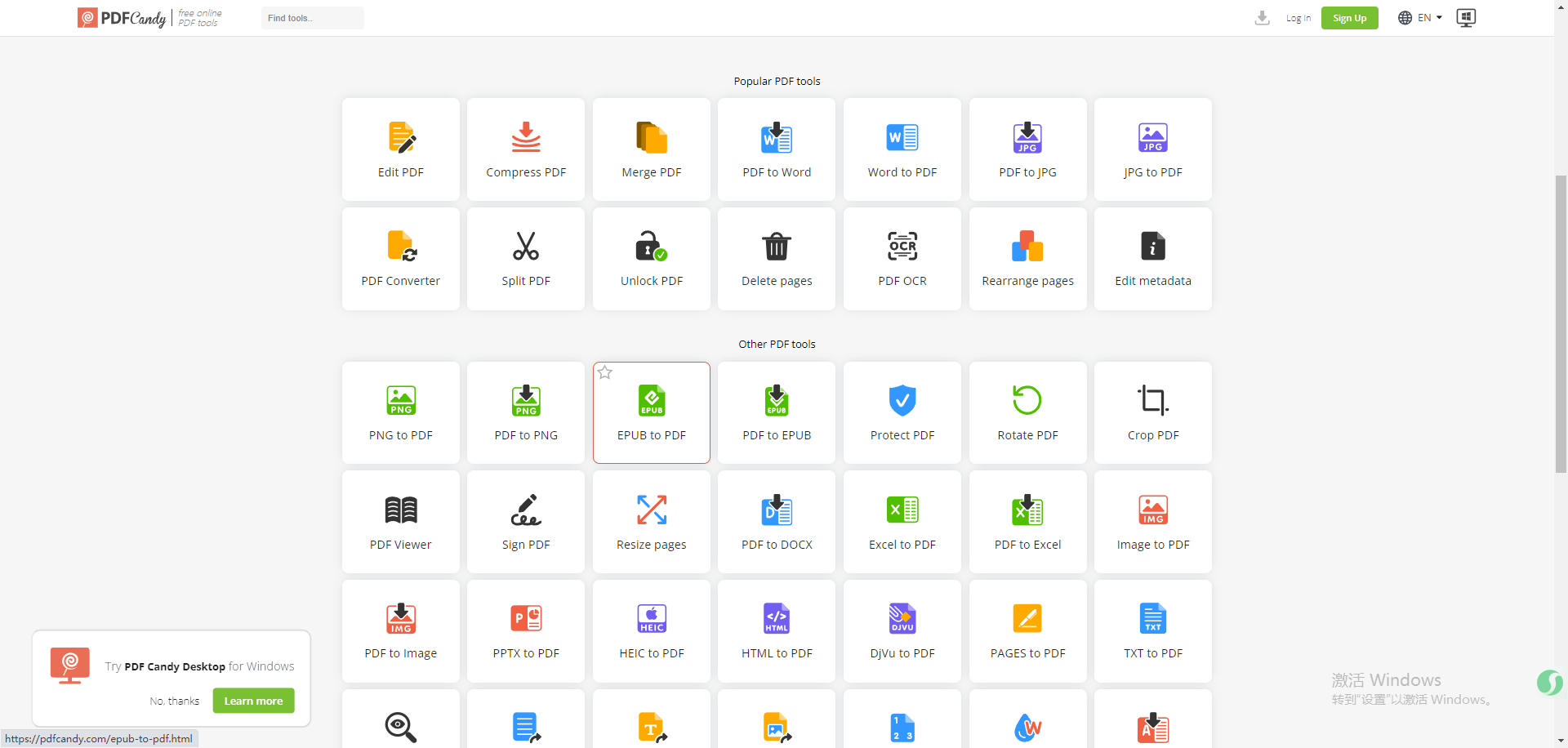Launch the PDF OCR tool
This screenshot has height=748, width=1568.
pos(902,259)
